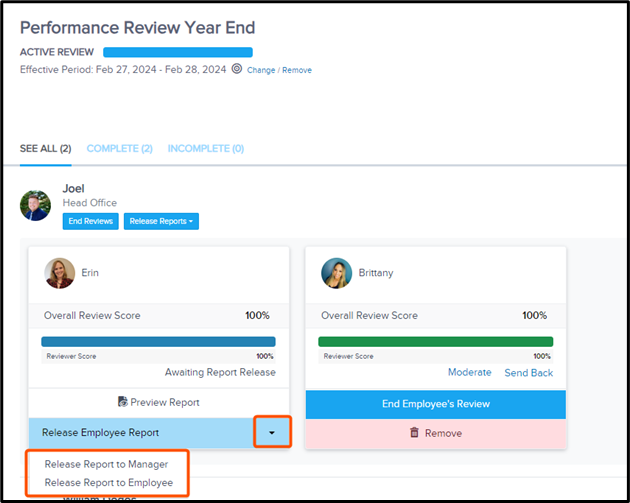Click the Preview Report document icon
Image resolution: width=630 pixels, height=503 pixels.
coord(123,402)
